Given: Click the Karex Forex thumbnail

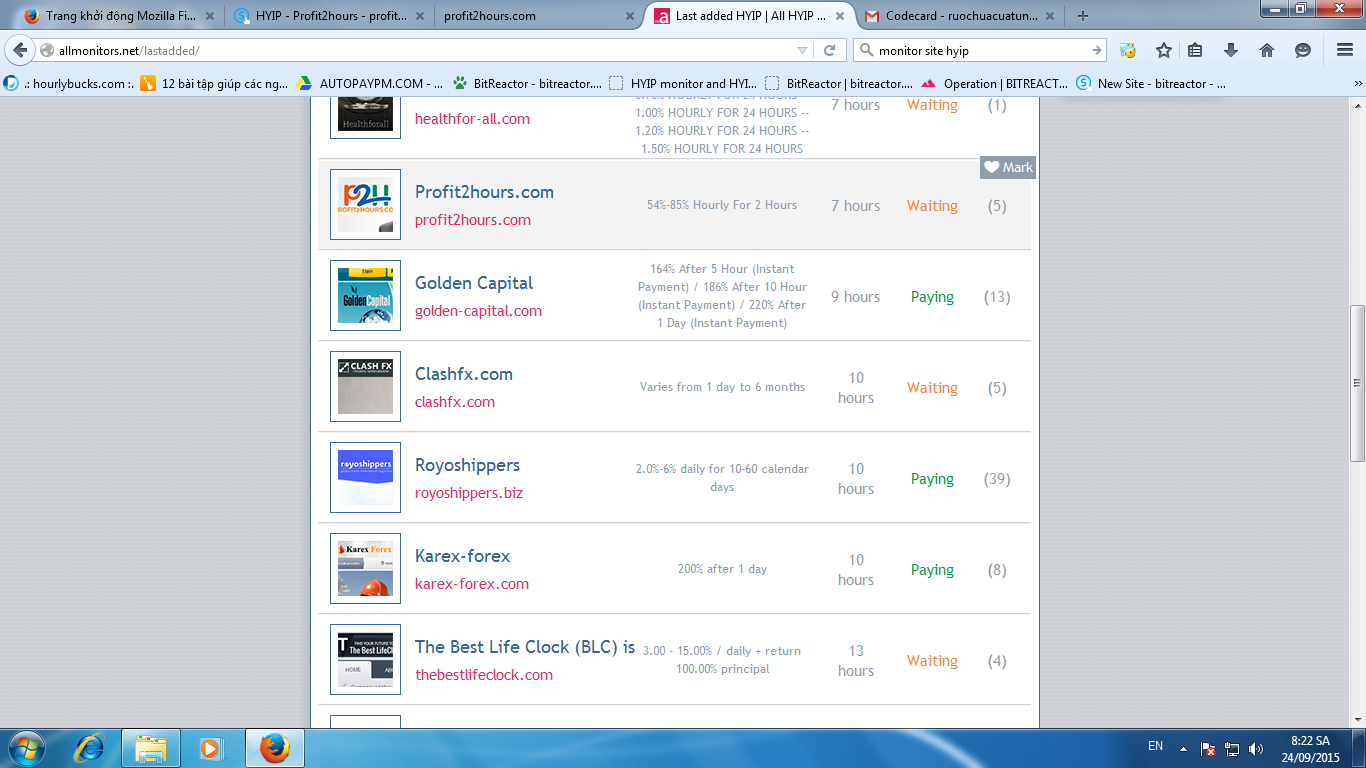Looking at the screenshot, I should (365, 569).
